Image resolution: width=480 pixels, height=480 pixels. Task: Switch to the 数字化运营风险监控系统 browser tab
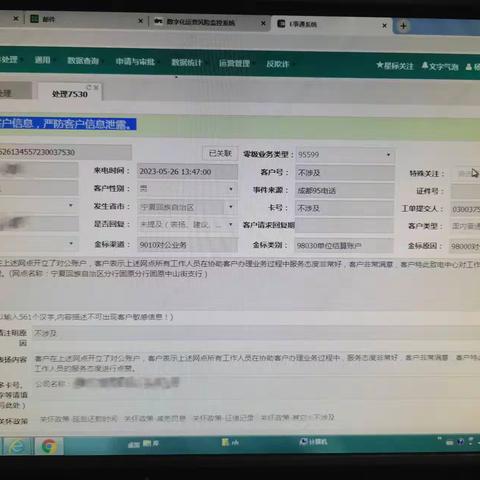point(209,23)
